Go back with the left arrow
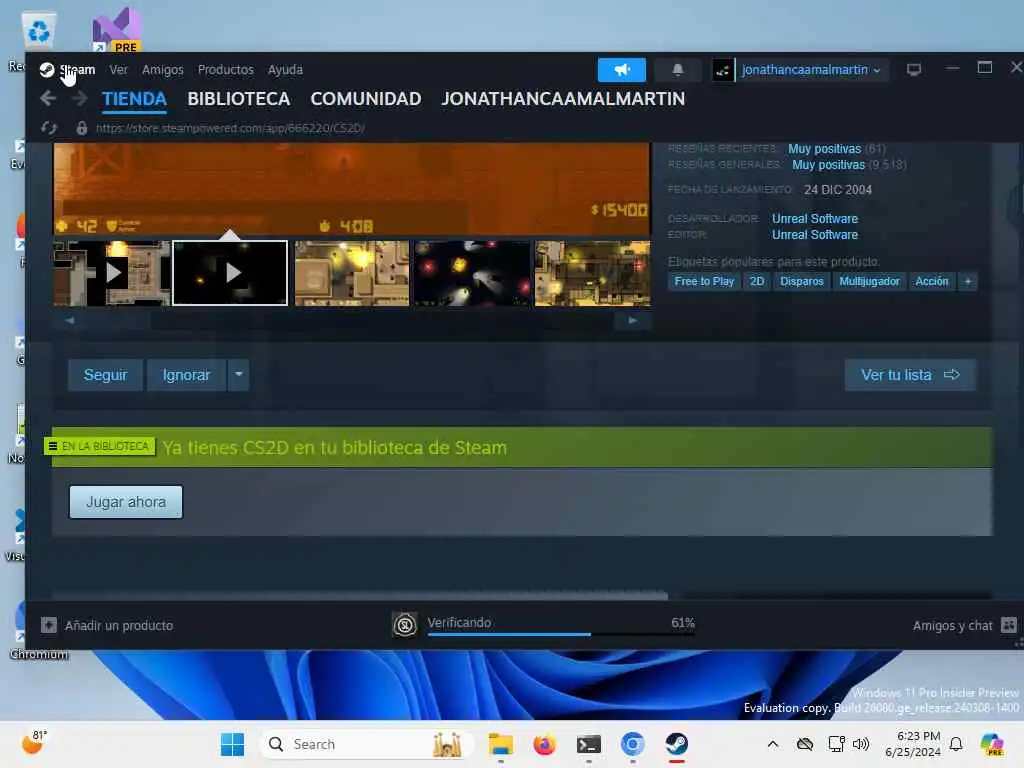Viewport: 1024px width, 768px height. tap(48, 99)
